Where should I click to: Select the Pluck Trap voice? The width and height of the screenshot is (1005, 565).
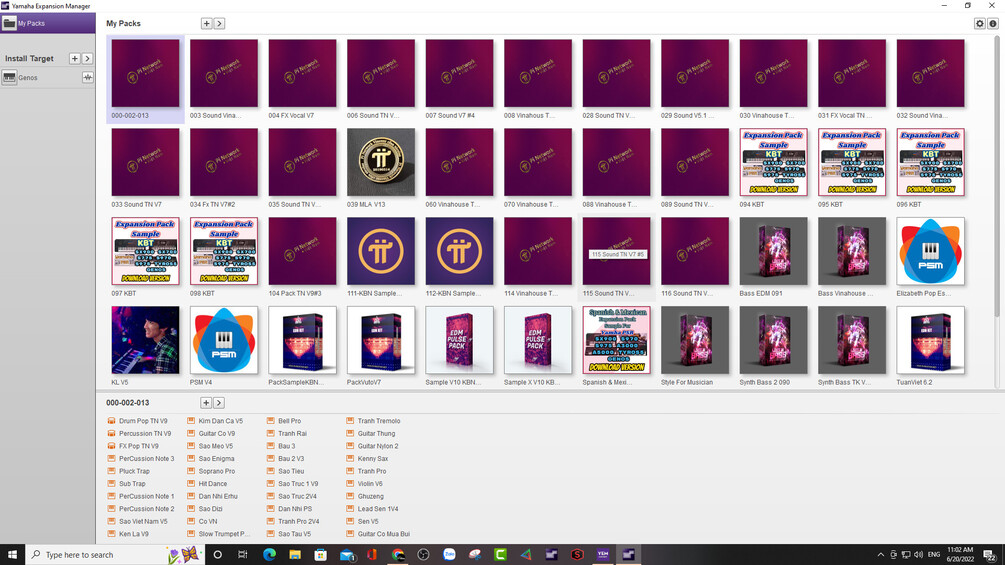point(129,471)
